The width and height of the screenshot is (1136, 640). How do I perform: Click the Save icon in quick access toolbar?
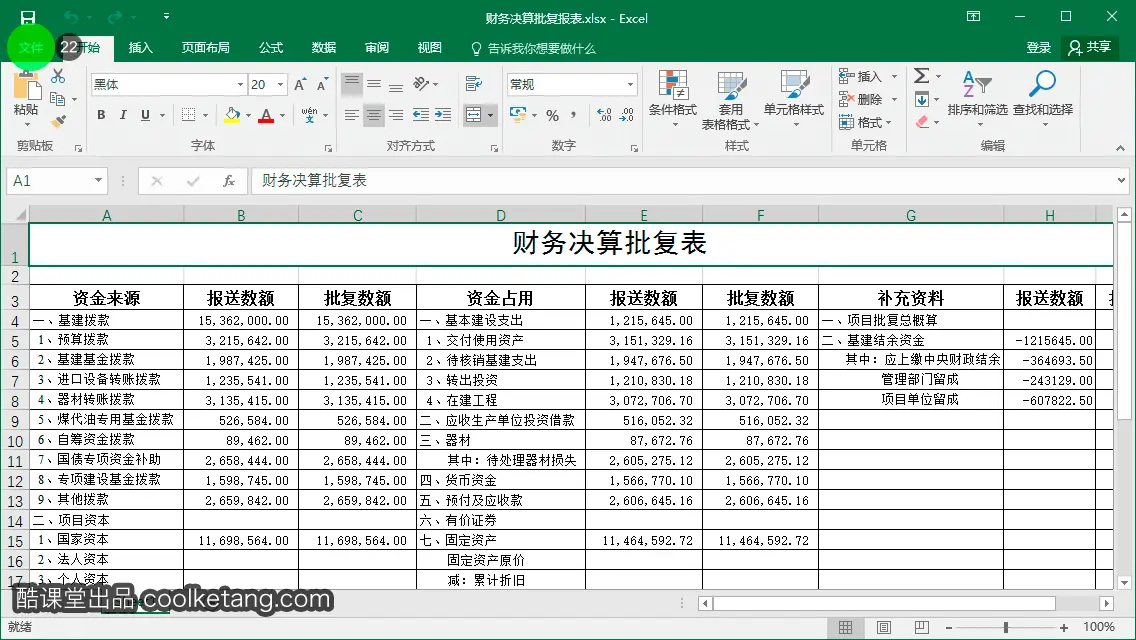[28, 18]
